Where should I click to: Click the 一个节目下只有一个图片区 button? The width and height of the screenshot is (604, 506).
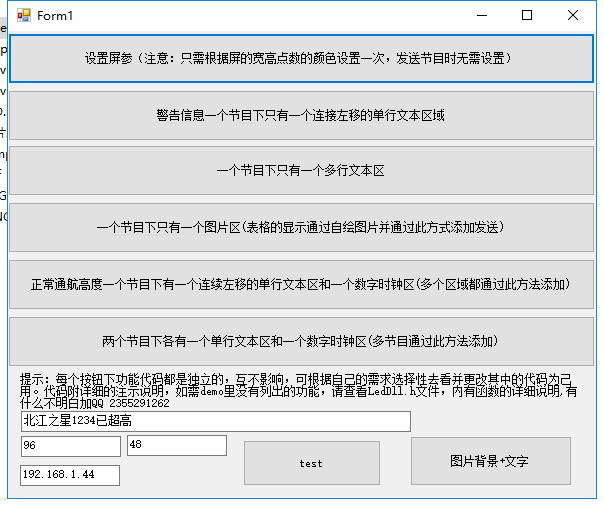tap(301, 228)
